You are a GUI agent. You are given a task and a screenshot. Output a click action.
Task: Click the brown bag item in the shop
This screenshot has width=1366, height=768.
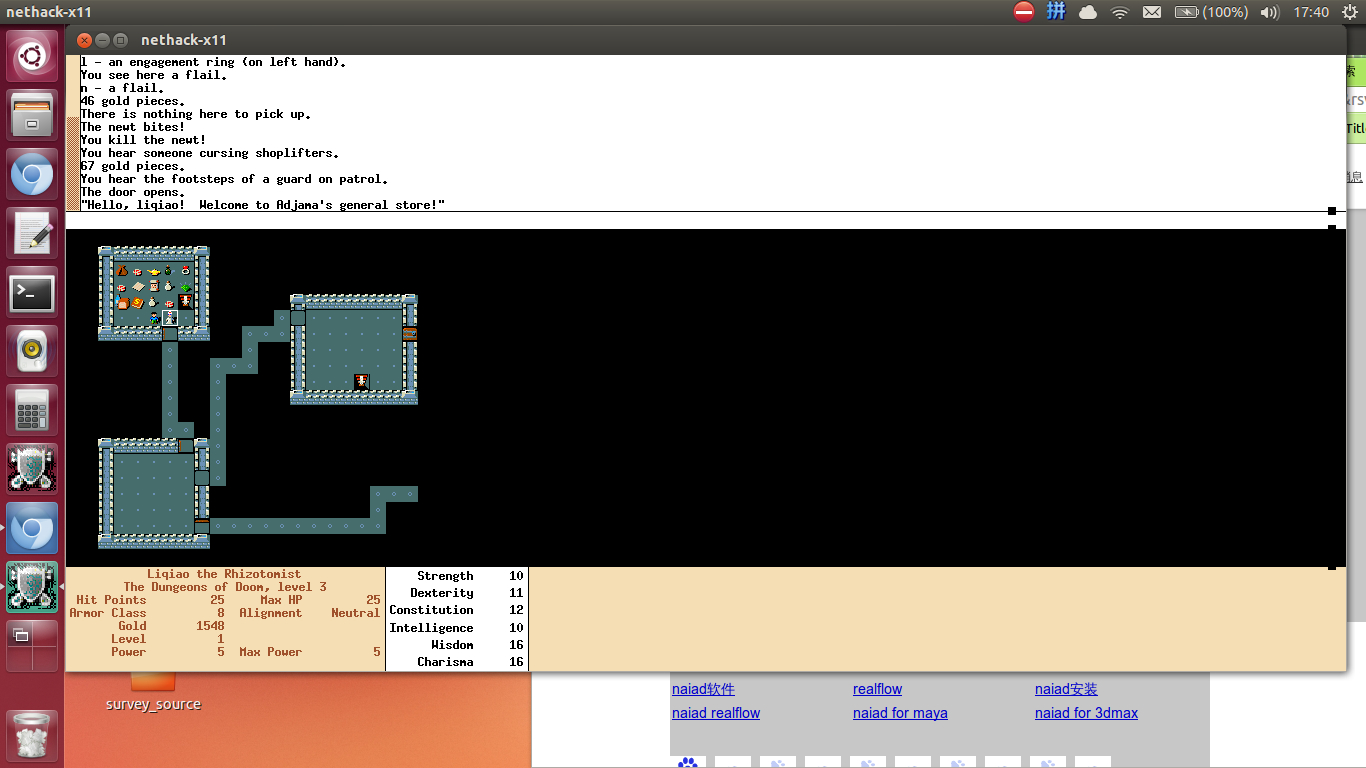[x=122, y=270]
